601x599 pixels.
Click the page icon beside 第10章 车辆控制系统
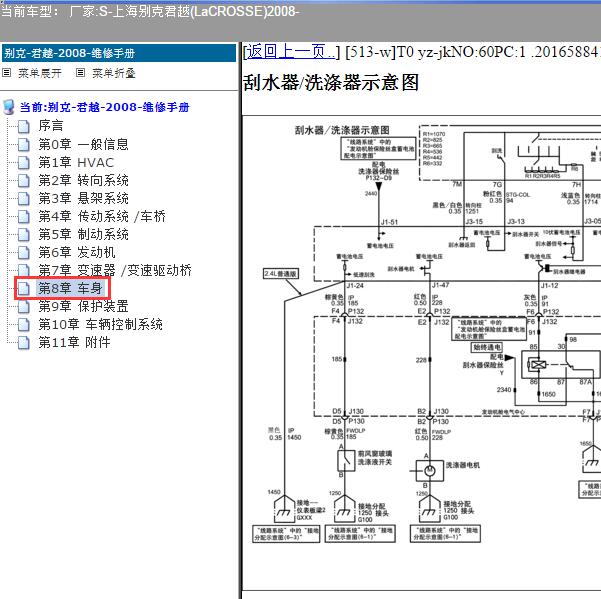coord(24,325)
